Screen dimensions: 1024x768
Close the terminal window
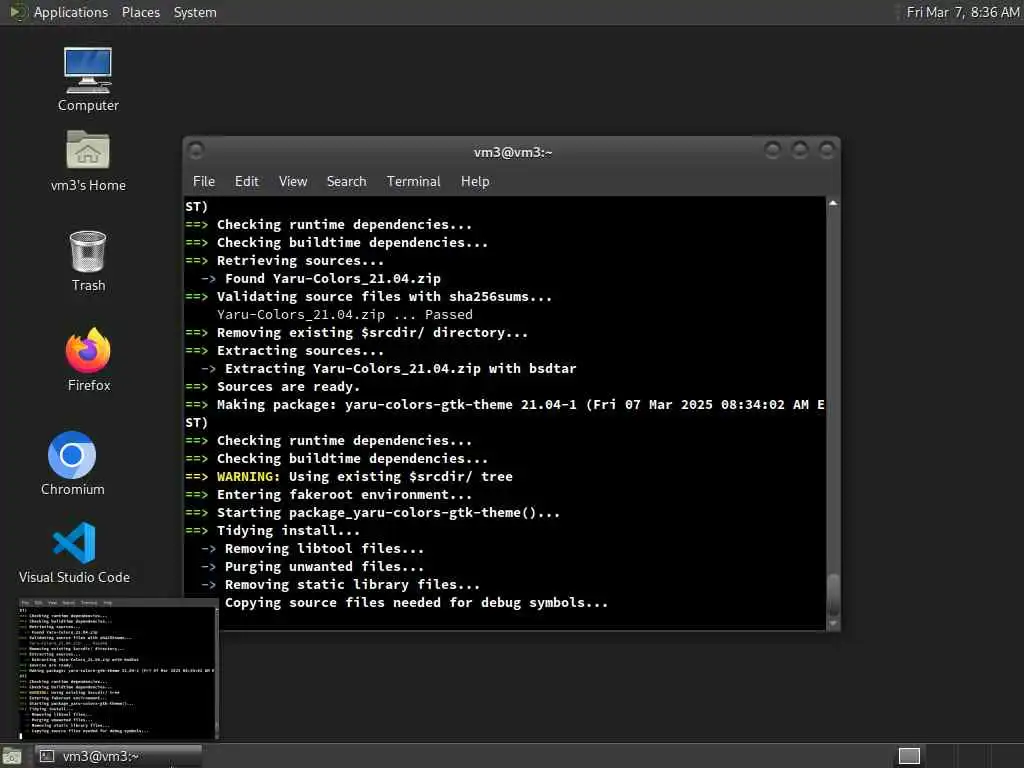(x=827, y=150)
